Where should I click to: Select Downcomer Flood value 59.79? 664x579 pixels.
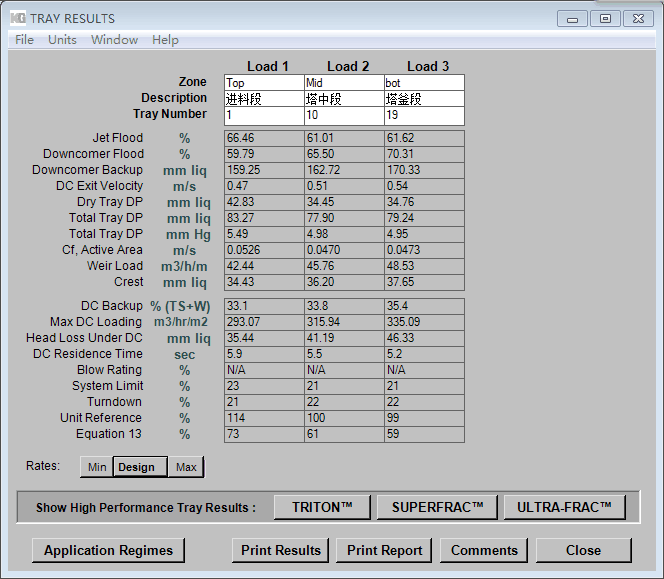pyautogui.click(x=264, y=154)
